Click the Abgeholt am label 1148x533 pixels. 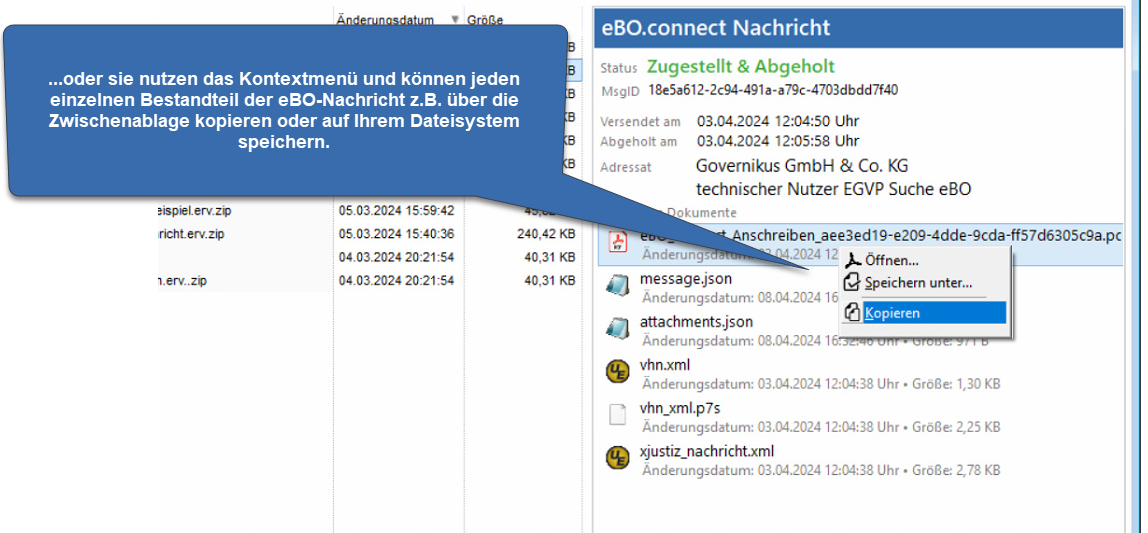(x=638, y=141)
